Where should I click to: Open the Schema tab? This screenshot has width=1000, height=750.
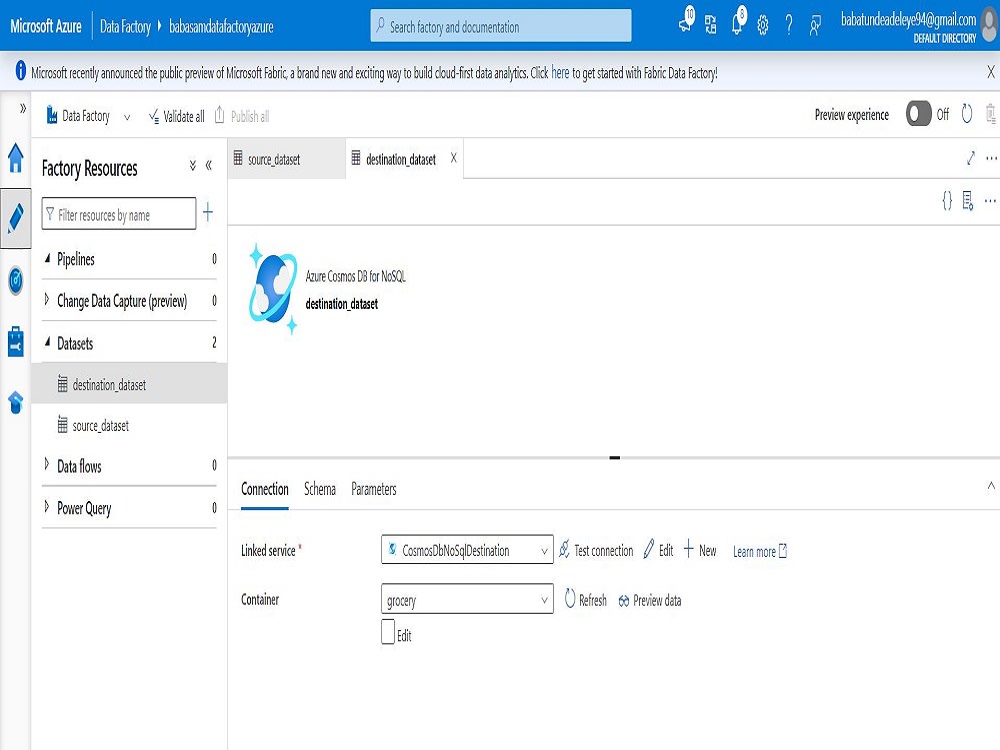[320, 489]
